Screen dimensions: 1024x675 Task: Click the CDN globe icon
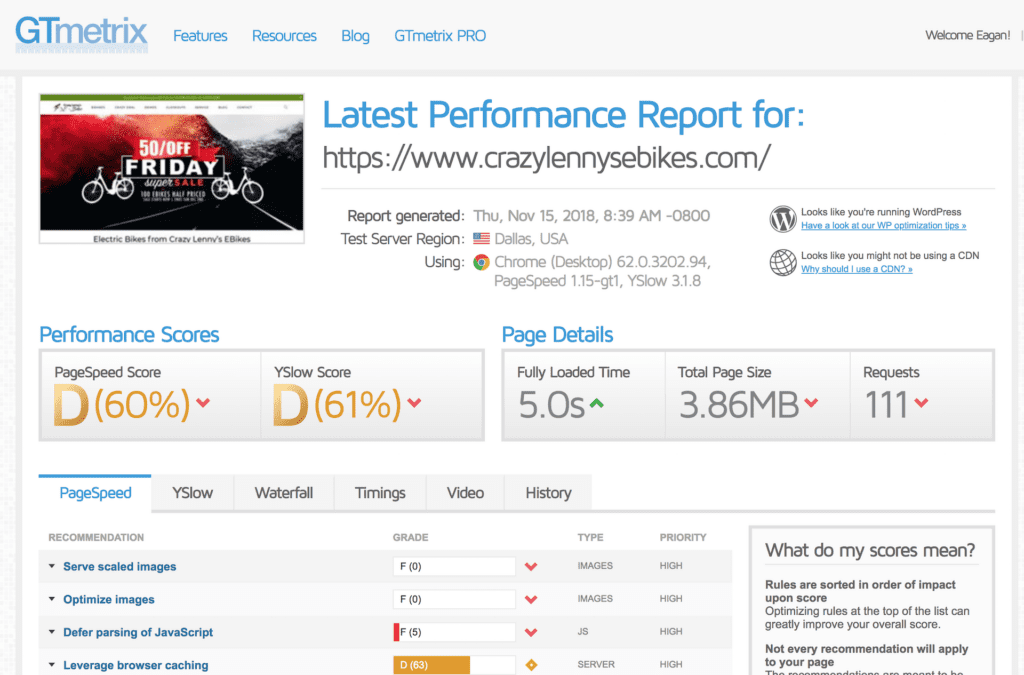pos(782,262)
